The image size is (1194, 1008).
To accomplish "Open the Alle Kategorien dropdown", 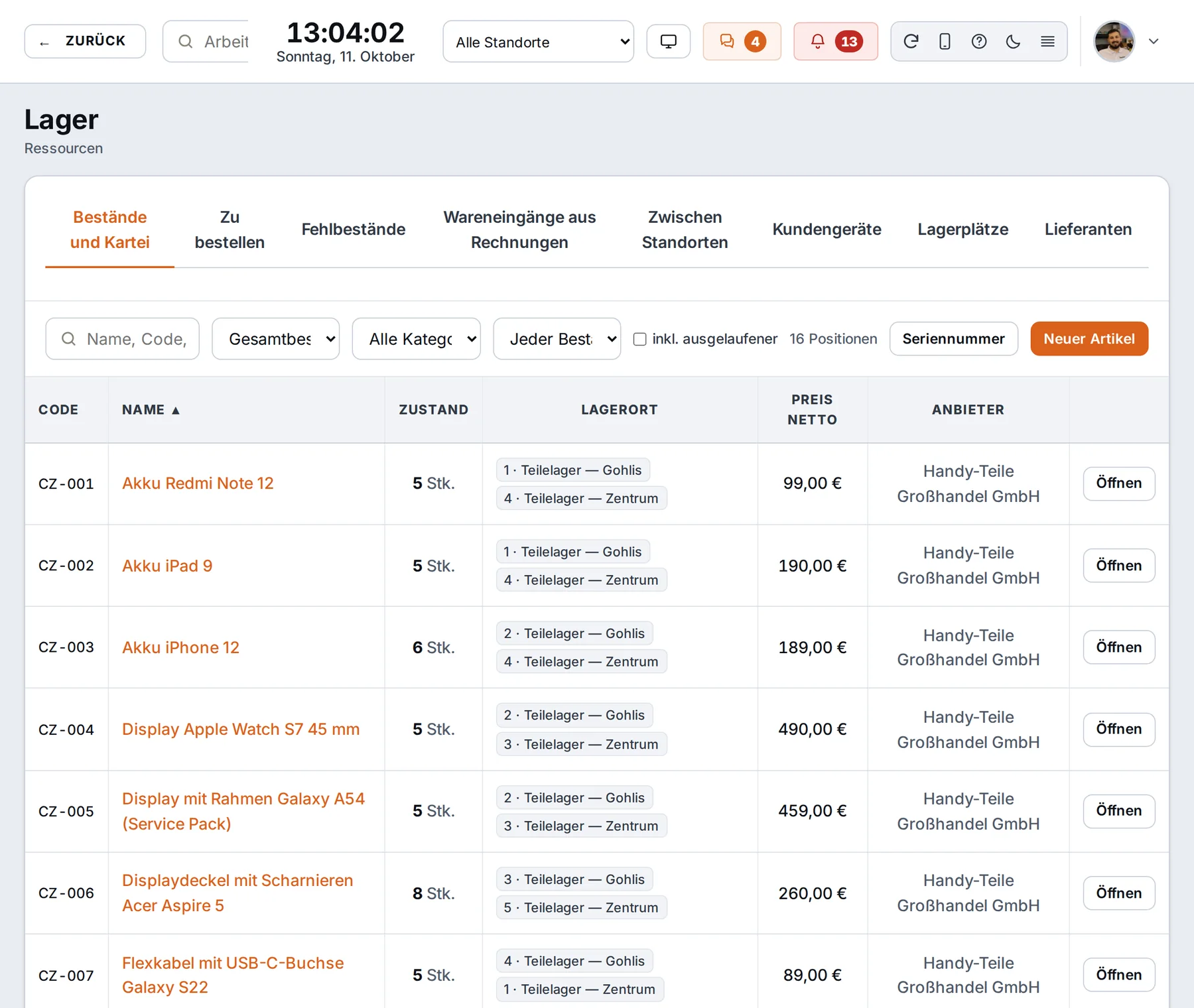I will [416, 339].
